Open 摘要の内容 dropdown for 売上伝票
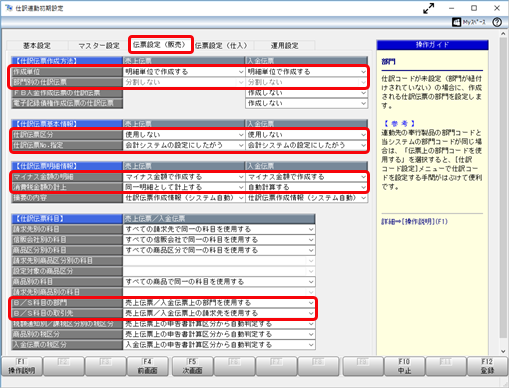 point(184,198)
